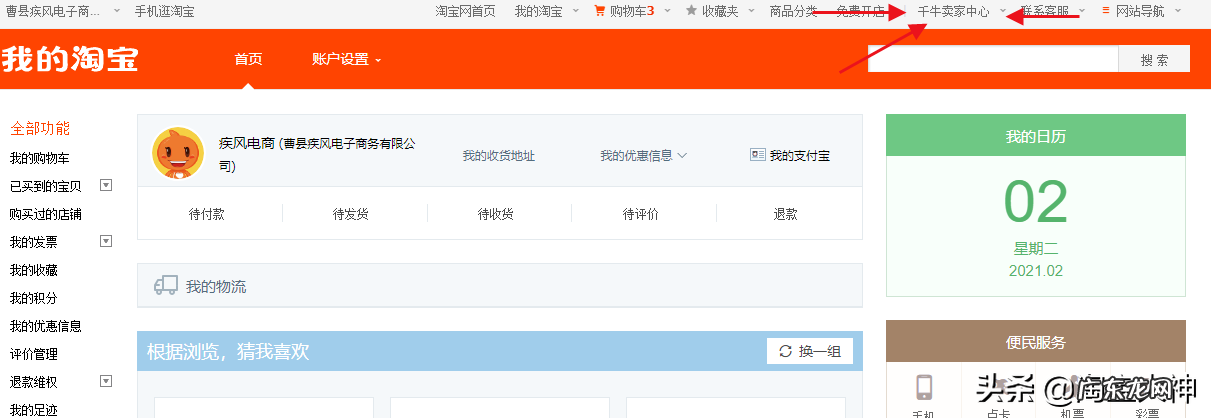The height and width of the screenshot is (418, 1211).
Task: Open 千牛卖家中心 link
Action: pyautogui.click(x=954, y=12)
